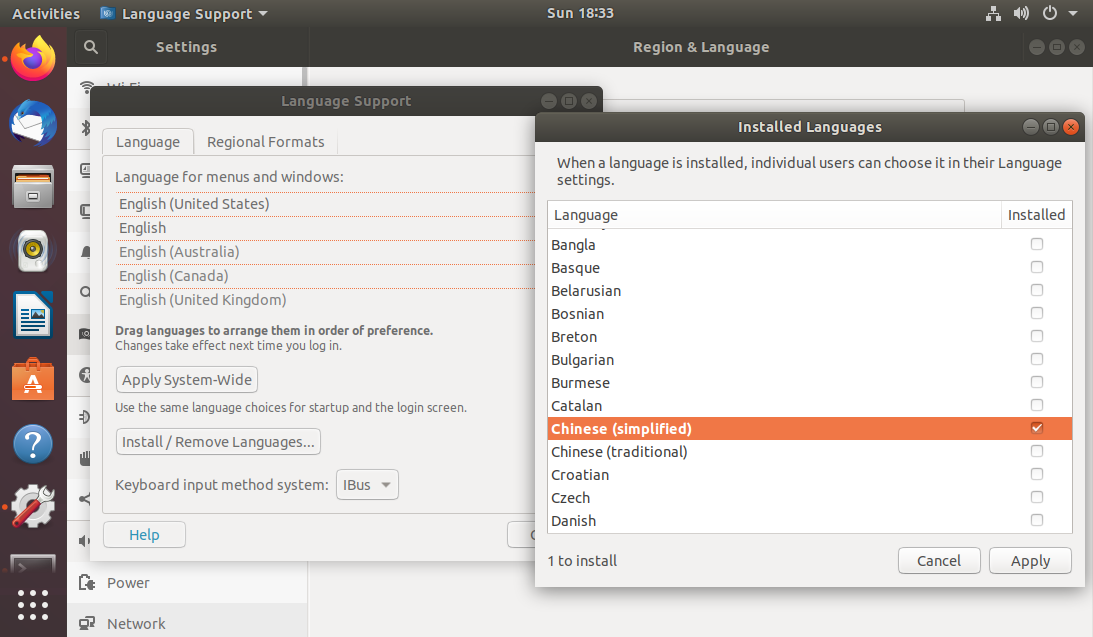
Task: Click the Help question mark dock icon
Action: point(33,444)
